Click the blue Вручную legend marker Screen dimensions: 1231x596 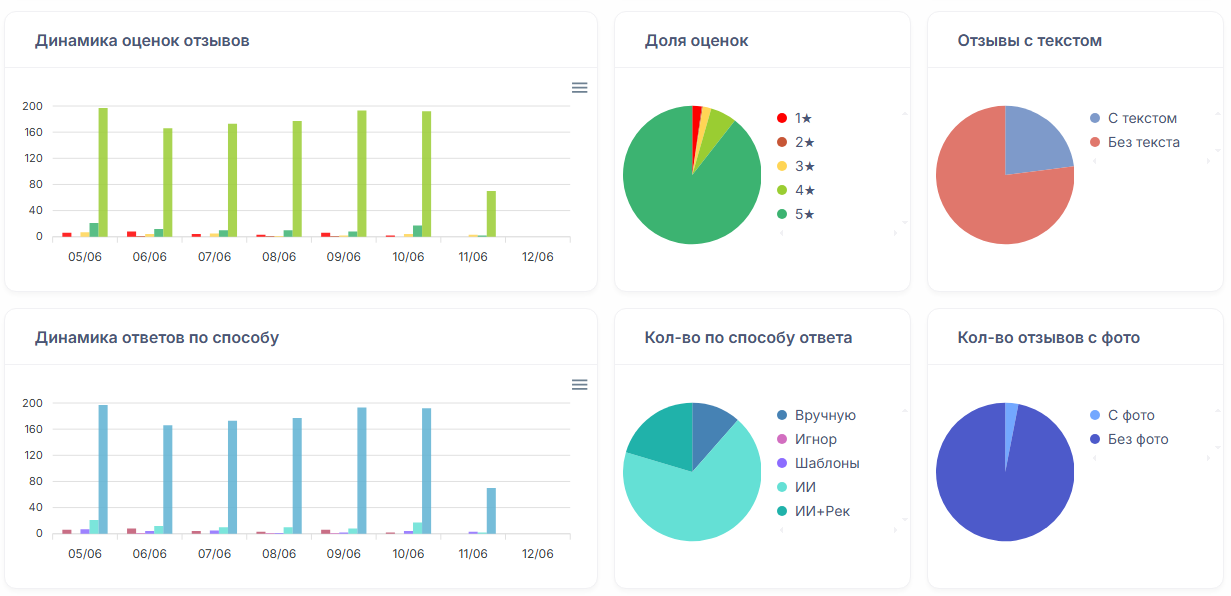click(782, 415)
